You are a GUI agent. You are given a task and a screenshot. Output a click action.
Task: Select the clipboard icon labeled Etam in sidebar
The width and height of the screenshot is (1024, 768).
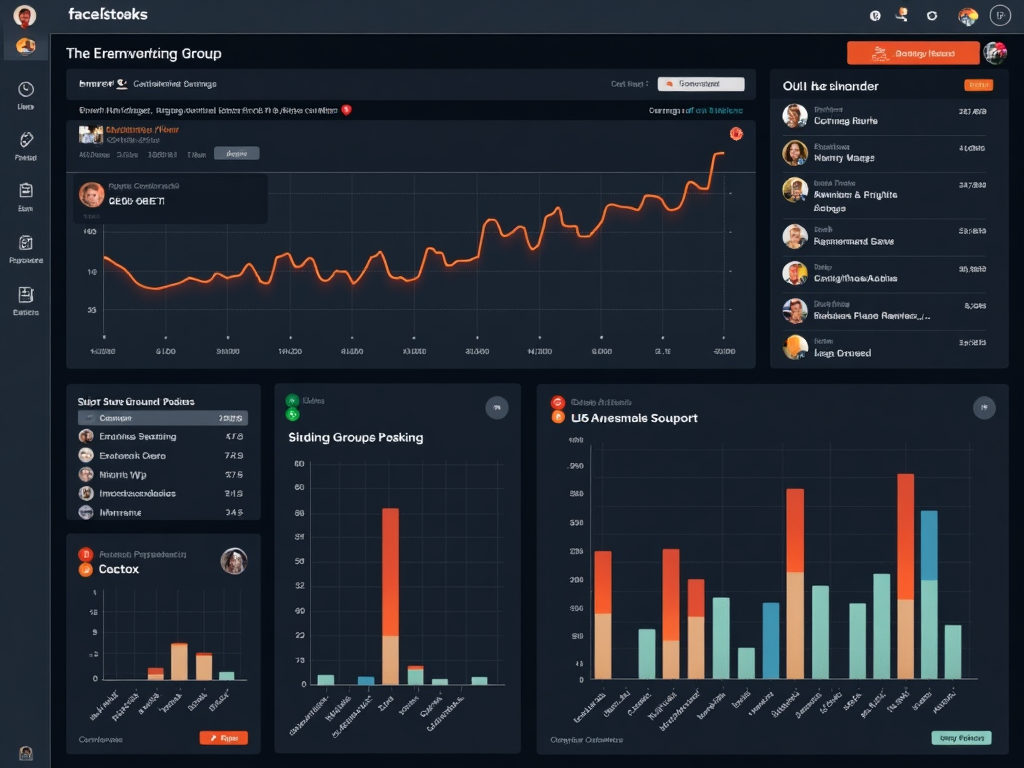pyautogui.click(x=26, y=191)
